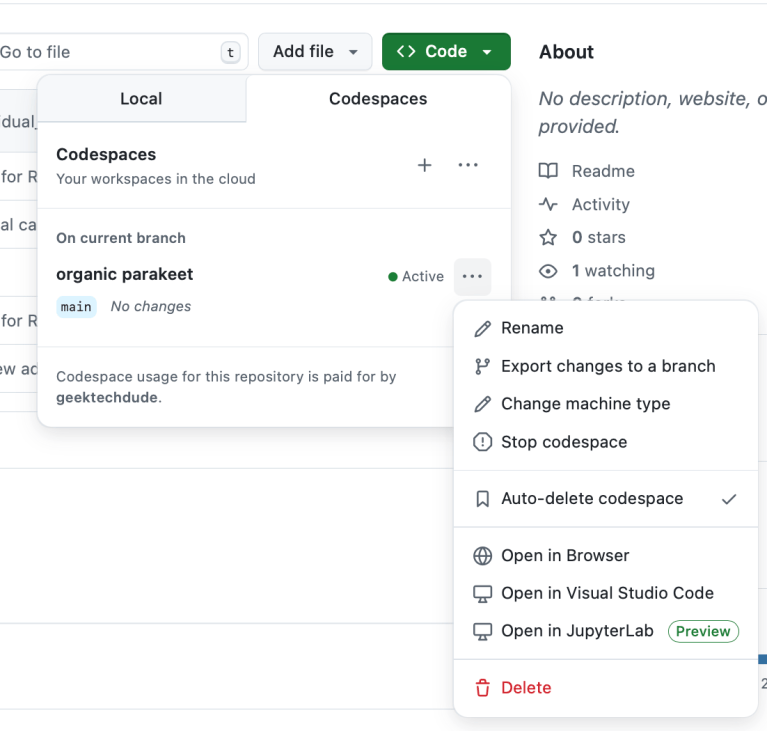Click the pencil icon beside Rename
The image size is (767, 731).
[482, 328]
